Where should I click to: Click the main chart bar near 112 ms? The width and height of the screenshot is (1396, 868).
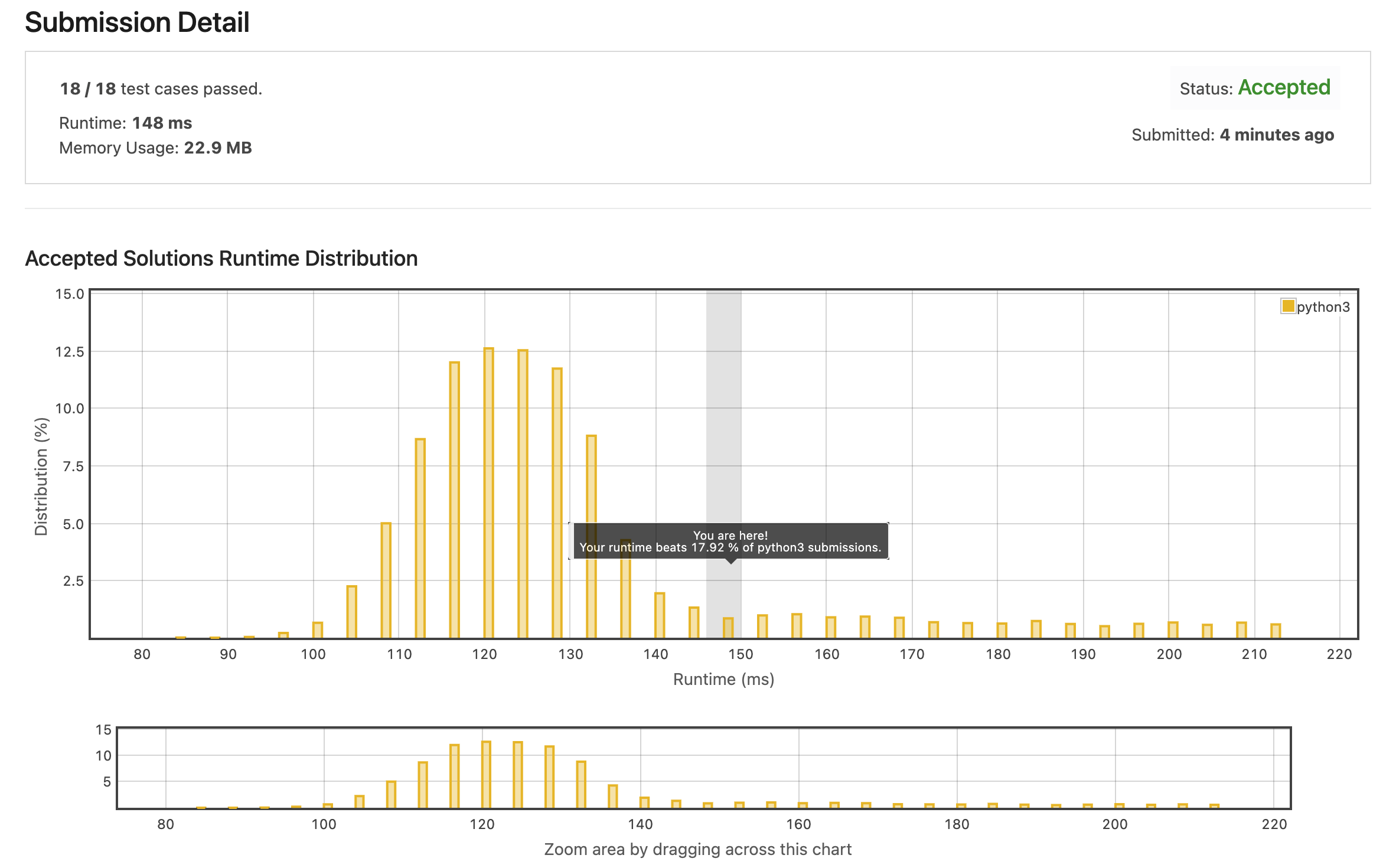coord(420,538)
